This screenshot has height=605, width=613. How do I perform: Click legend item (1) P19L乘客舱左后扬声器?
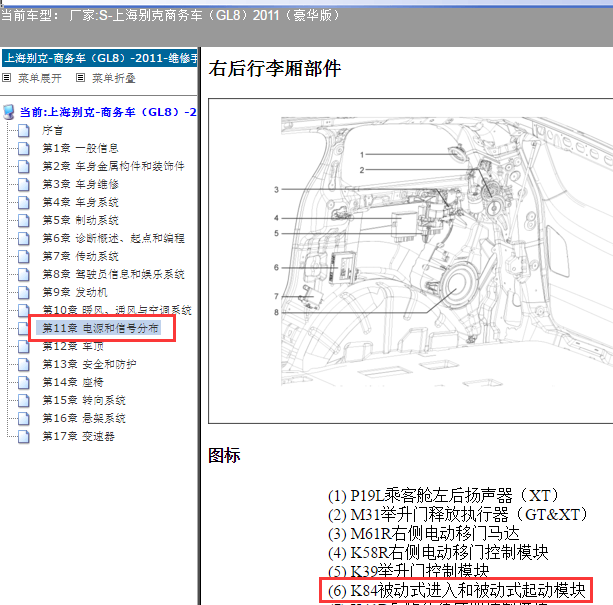(443, 496)
